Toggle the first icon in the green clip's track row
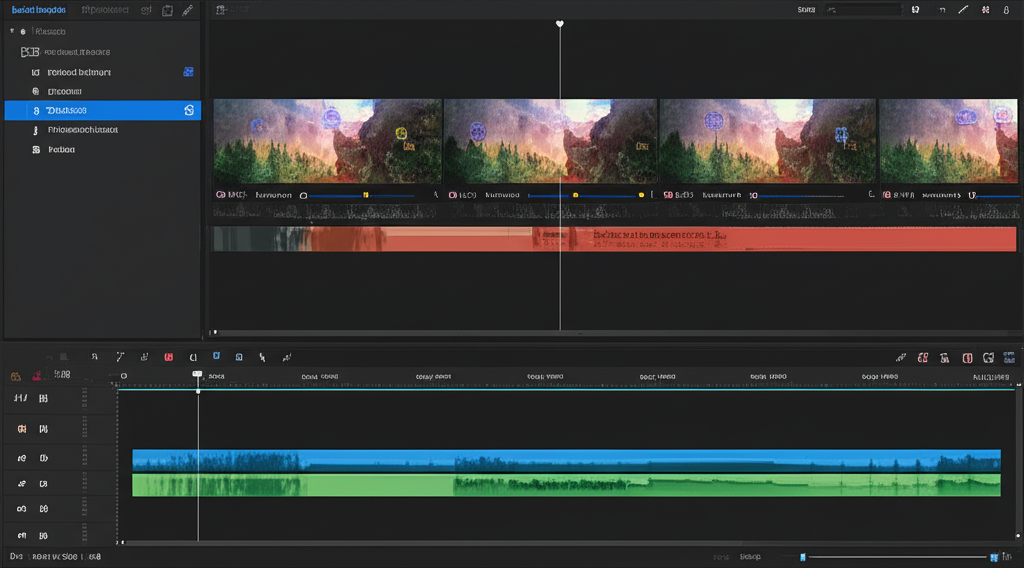1024x568 pixels. click(x=22, y=484)
